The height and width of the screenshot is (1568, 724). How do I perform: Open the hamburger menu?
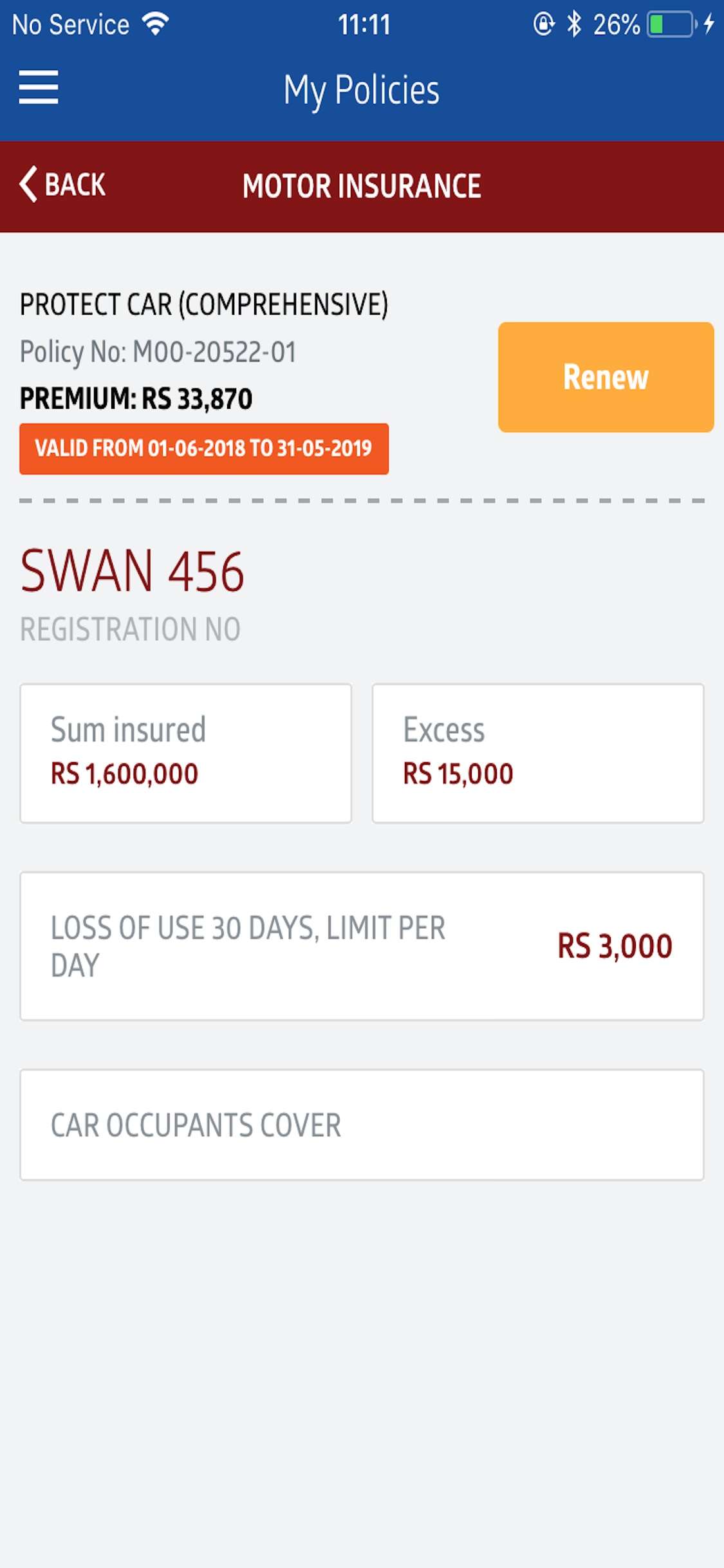39,88
